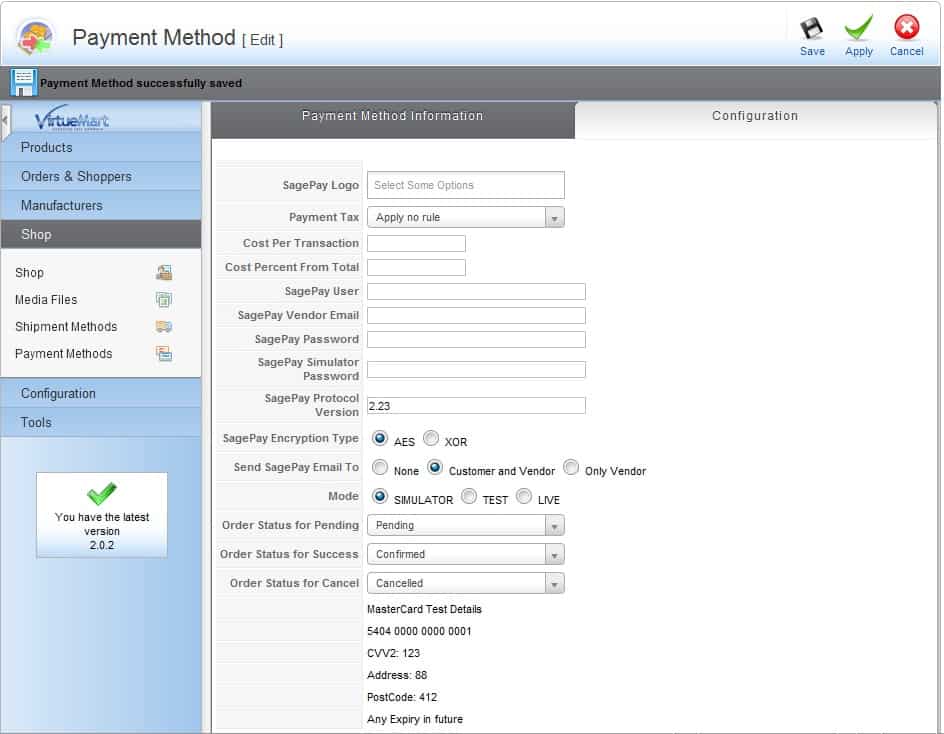Focus the SagePay Simulator Password field
This screenshot has height=734, width=944.
click(476, 369)
